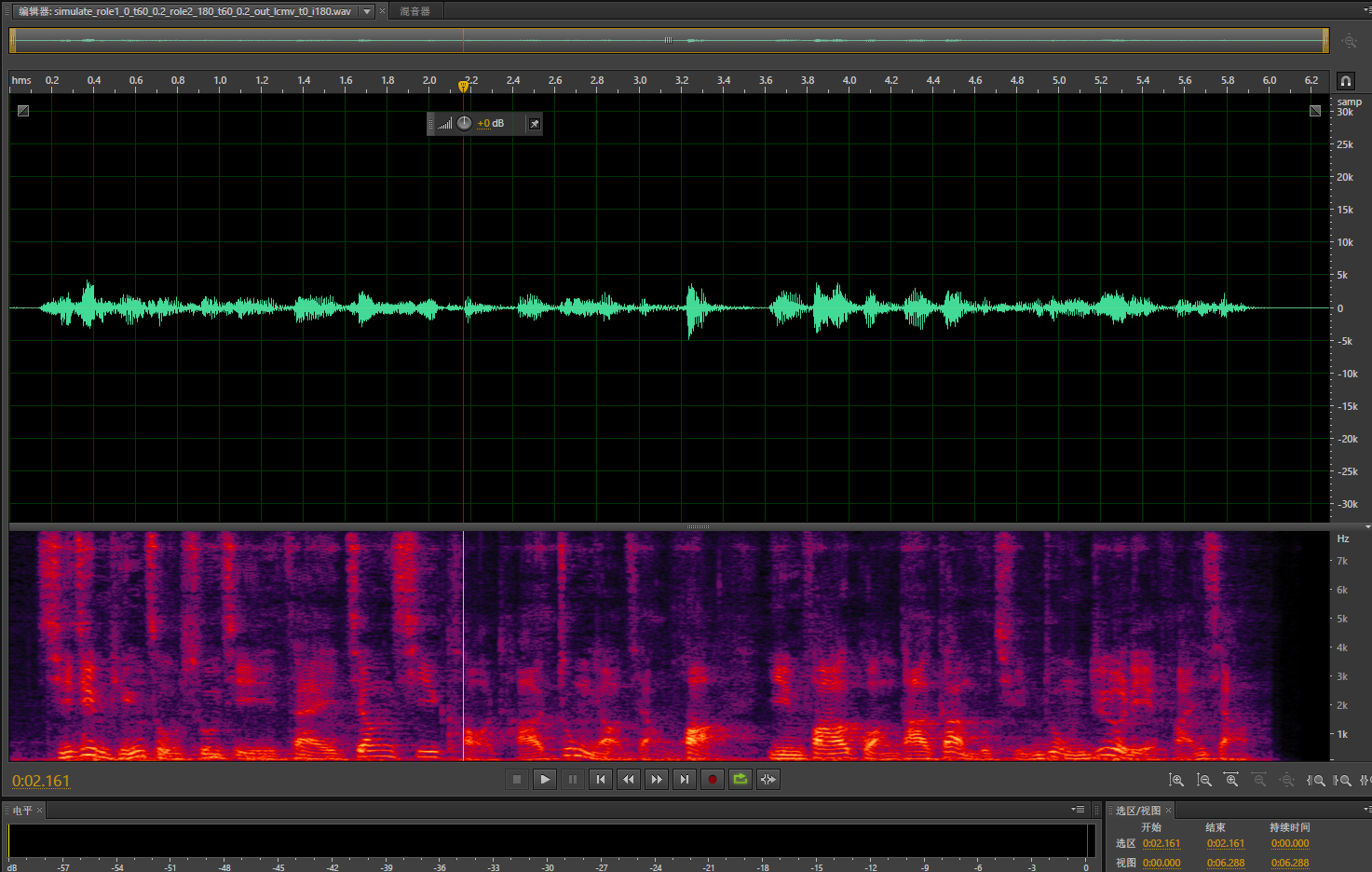Click view start value 0:00.000
The width and height of the screenshot is (1372, 872).
click(1161, 863)
